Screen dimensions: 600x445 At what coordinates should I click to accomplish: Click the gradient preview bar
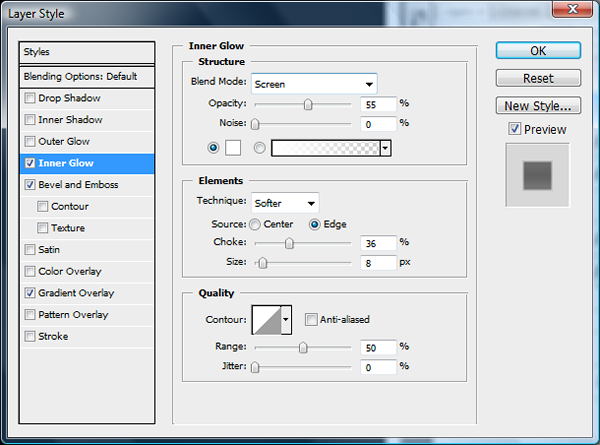(325, 147)
